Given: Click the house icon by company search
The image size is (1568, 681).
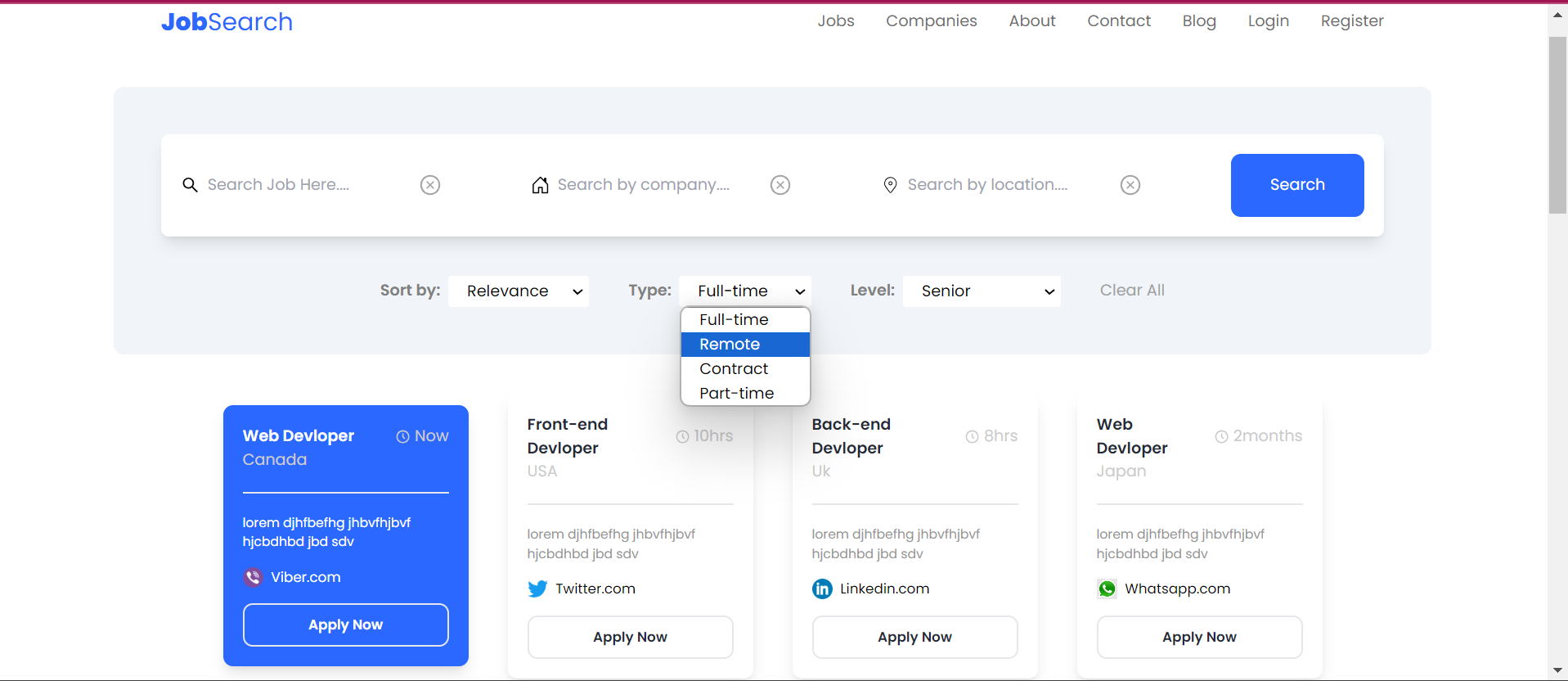Looking at the screenshot, I should 540,185.
